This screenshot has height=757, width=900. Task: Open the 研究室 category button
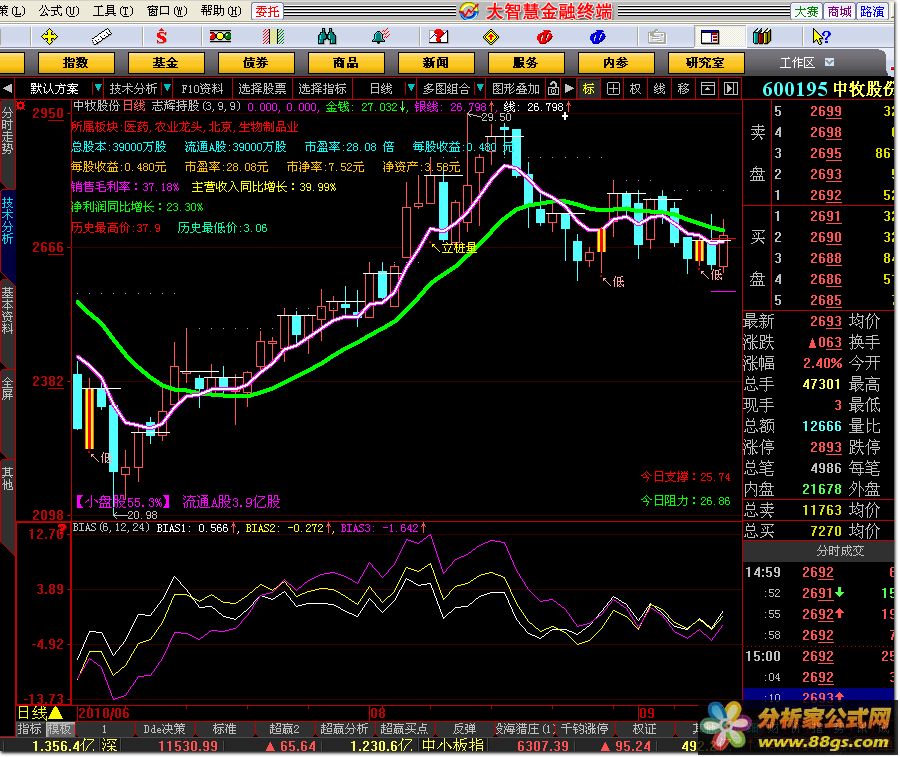click(x=706, y=63)
